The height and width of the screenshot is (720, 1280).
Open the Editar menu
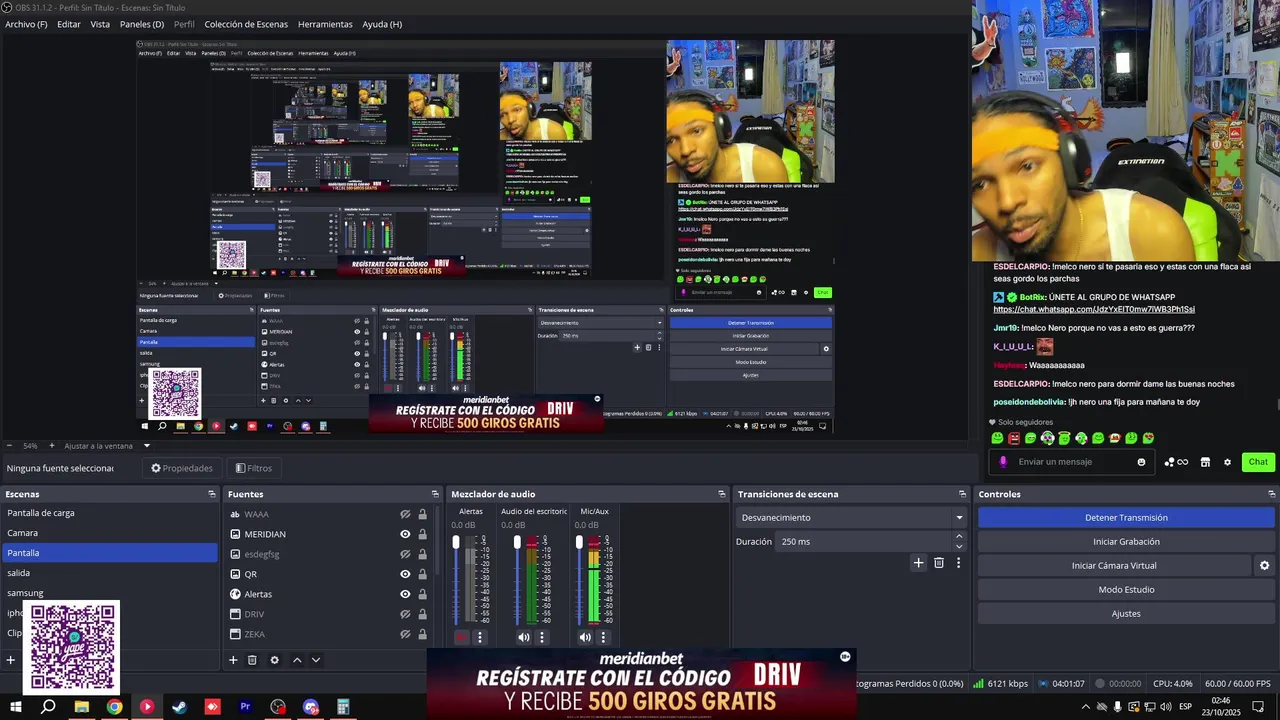(69, 24)
